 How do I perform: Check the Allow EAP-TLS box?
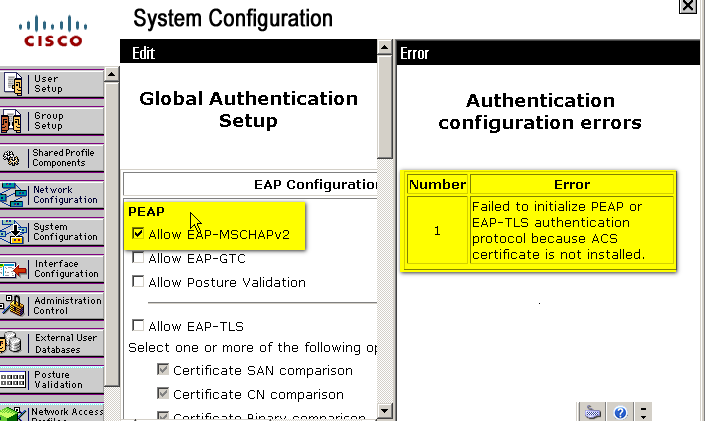[138, 325]
